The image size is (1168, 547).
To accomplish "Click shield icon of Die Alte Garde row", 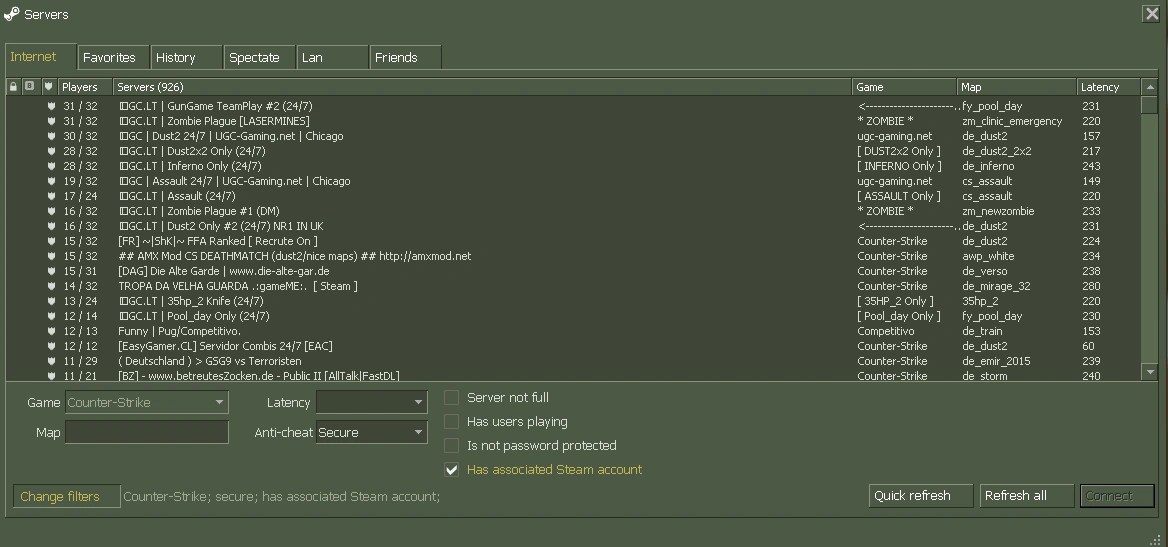I will click(51, 271).
